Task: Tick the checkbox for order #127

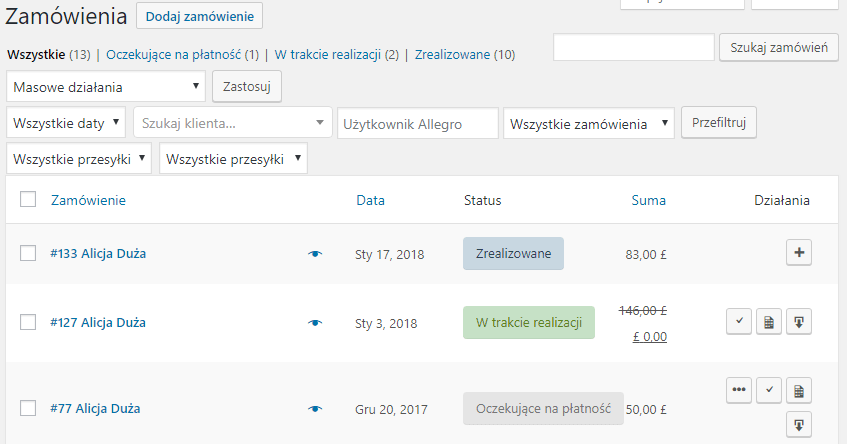Action: click(x=28, y=322)
